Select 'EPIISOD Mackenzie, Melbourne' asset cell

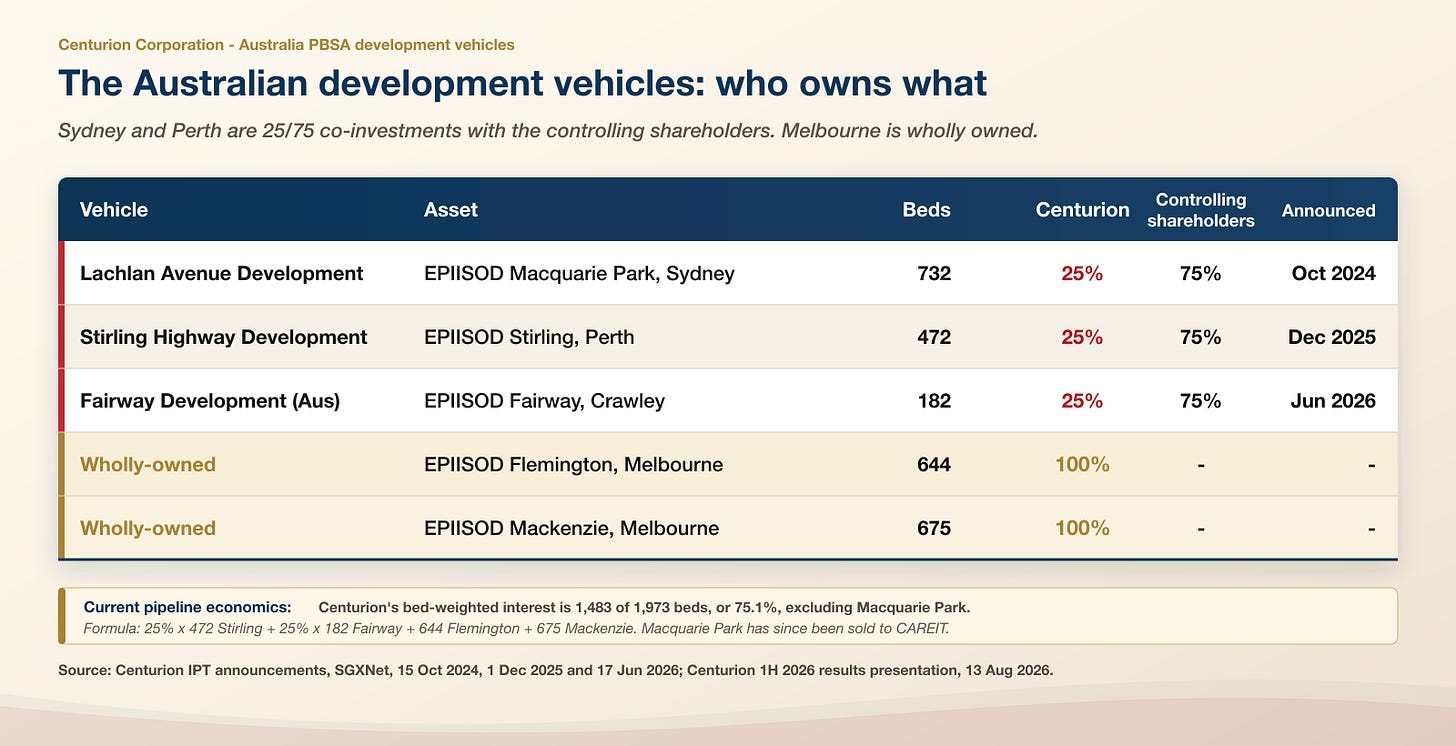coord(571,528)
